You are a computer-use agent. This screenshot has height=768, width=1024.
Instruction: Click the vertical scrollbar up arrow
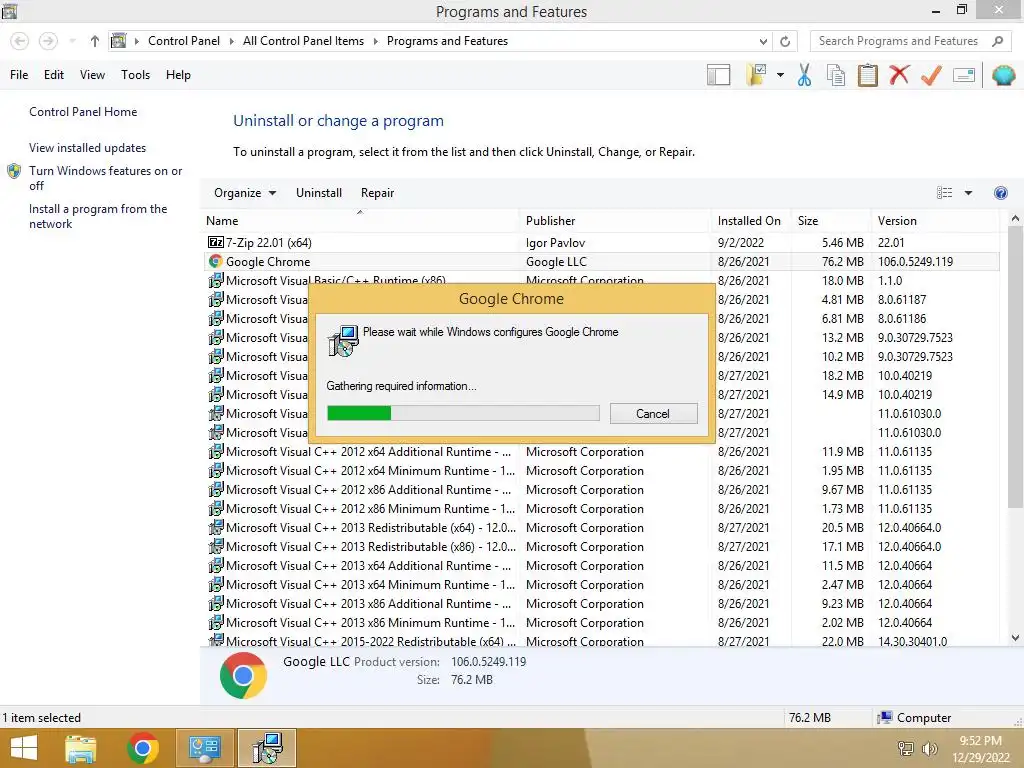click(x=1015, y=219)
